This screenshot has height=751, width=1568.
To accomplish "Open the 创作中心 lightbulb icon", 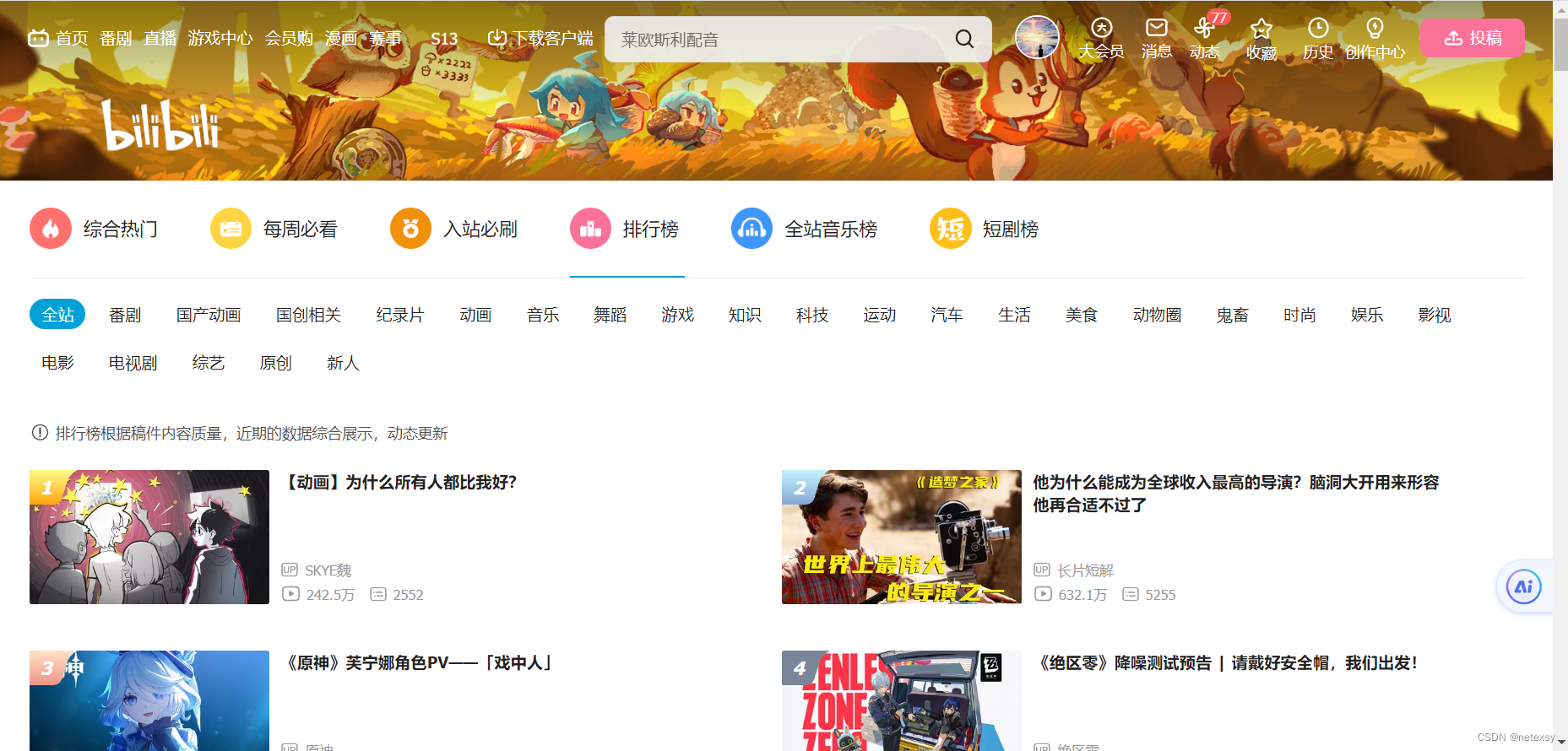I will tap(1375, 29).
